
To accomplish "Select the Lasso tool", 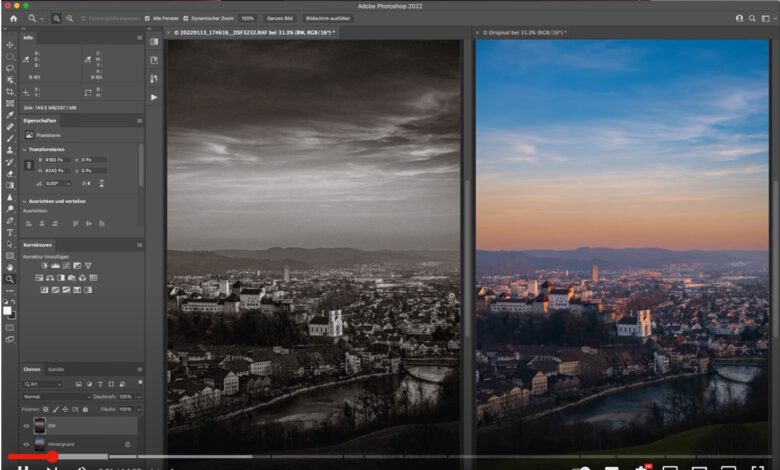I will point(10,68).
